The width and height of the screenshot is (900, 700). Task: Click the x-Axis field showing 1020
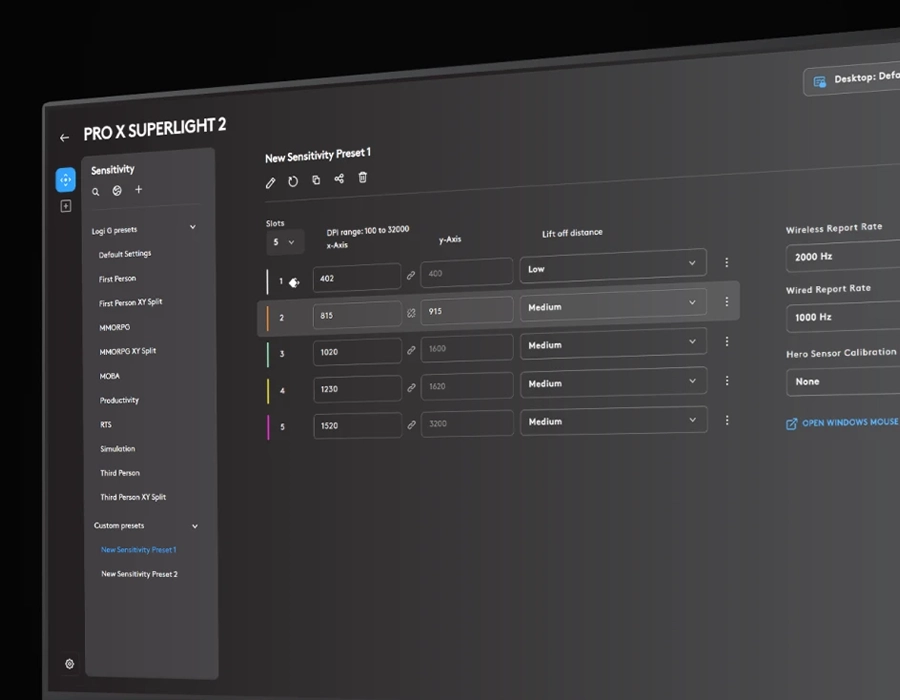click(x=357, y=352)
